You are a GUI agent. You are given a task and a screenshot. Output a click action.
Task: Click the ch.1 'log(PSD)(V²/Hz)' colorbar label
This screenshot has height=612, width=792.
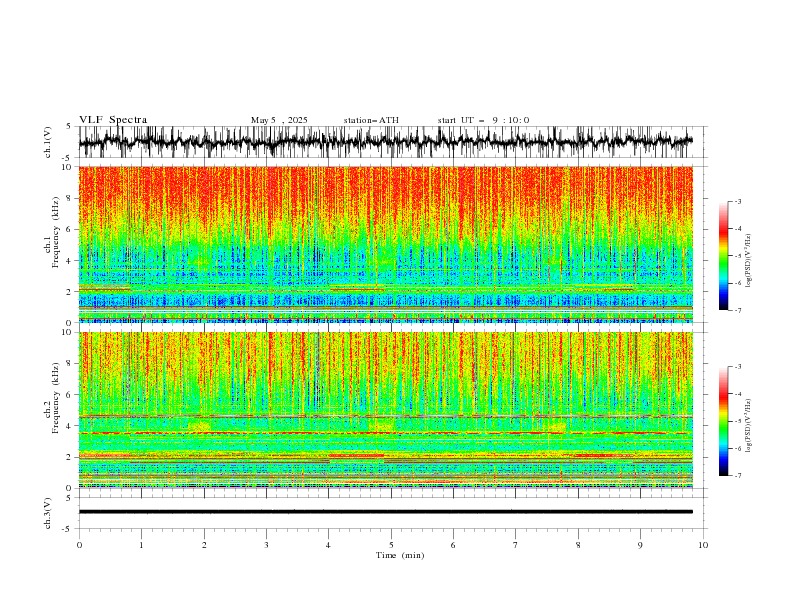(x=748, y=261)
